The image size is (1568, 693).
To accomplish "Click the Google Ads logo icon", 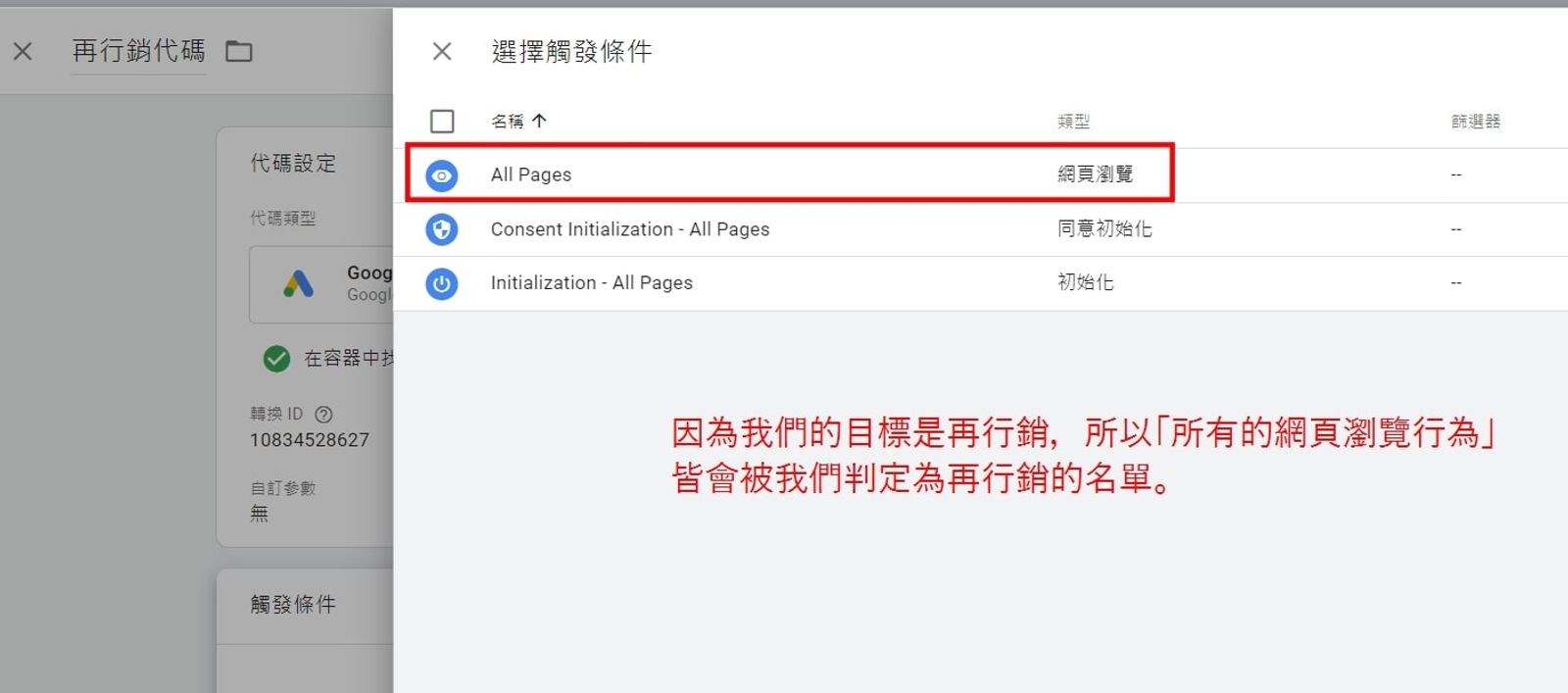I will [x=298, y=284].
